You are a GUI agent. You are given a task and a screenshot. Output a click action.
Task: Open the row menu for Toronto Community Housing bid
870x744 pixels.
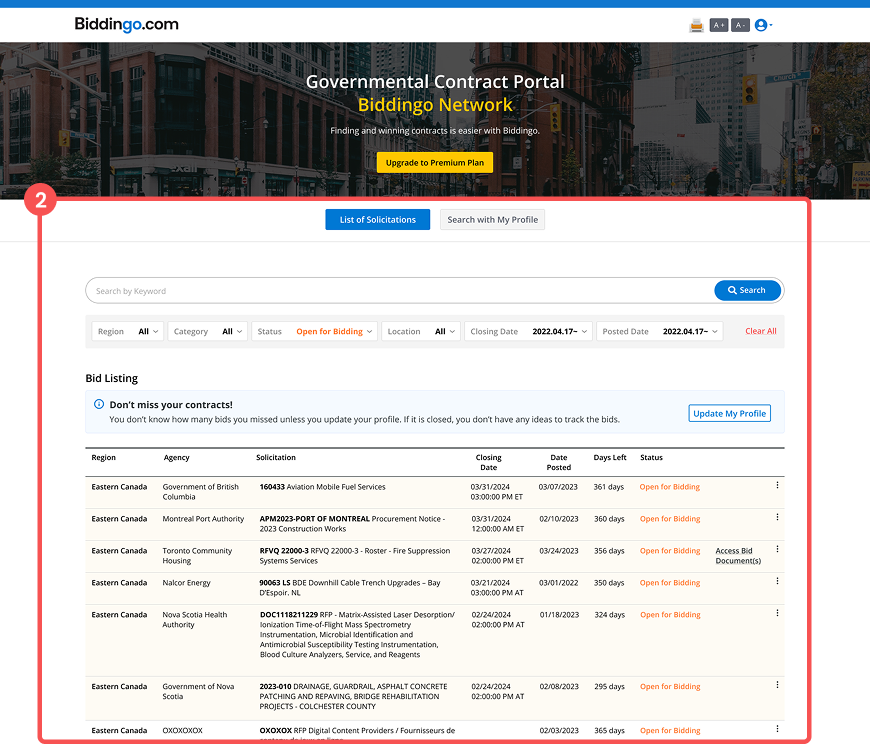click(777, 549)
